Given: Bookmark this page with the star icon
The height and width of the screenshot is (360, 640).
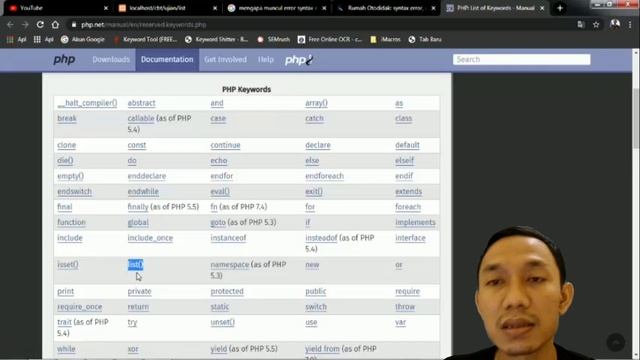Looking at the screenshot, I should tap(596, 25).
